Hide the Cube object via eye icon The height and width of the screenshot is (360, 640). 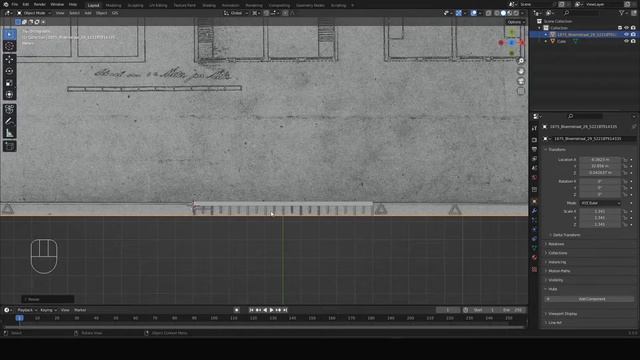pyautogui.click(x=627, y=41)
